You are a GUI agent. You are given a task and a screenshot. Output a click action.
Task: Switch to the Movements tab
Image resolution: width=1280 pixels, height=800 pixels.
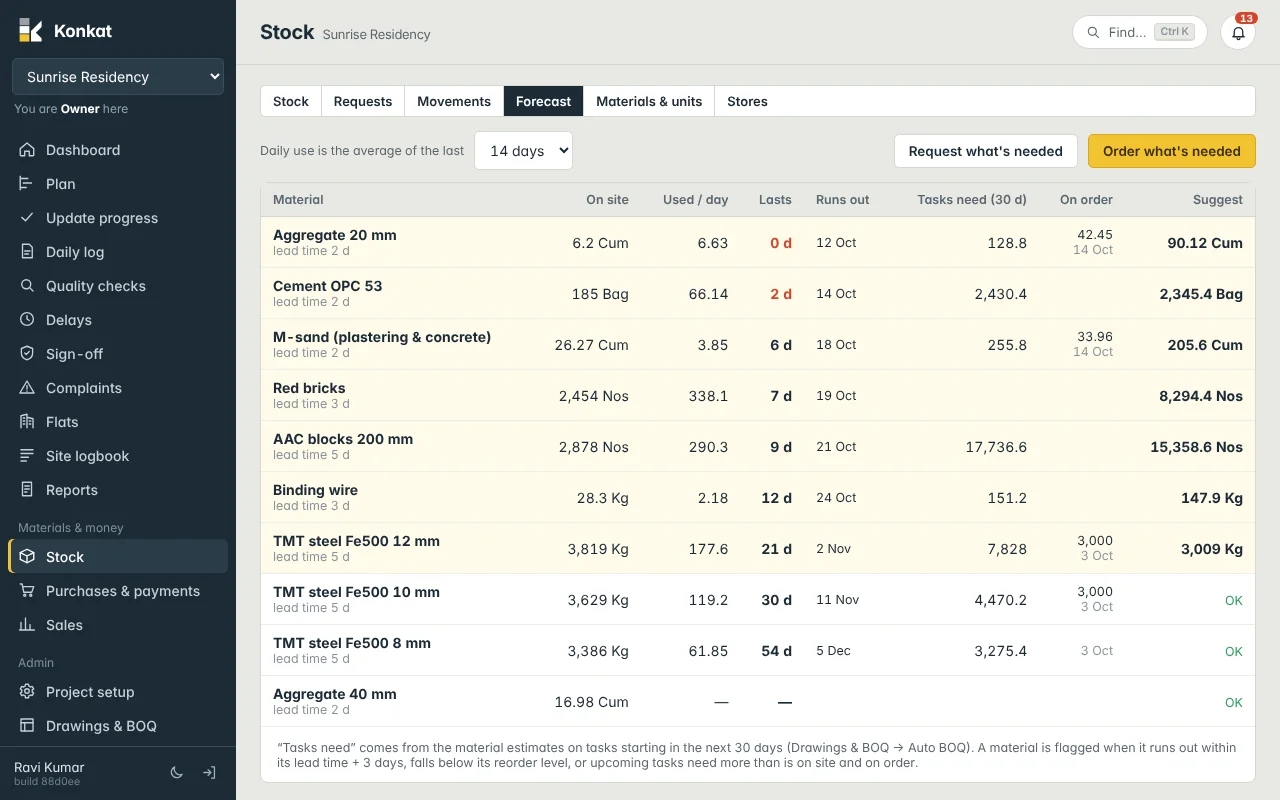pos(454,101)
